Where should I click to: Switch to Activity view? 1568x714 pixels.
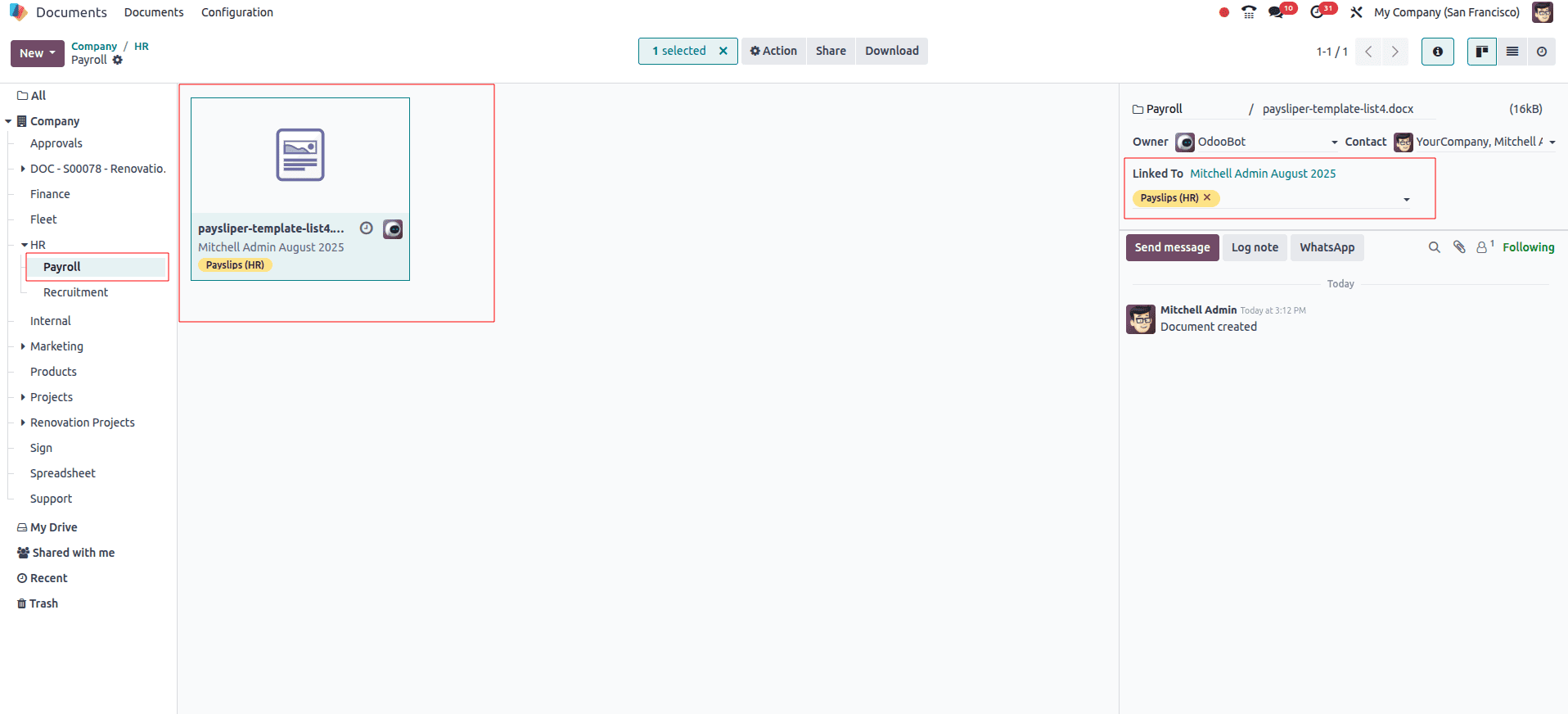click(1541, 52)
